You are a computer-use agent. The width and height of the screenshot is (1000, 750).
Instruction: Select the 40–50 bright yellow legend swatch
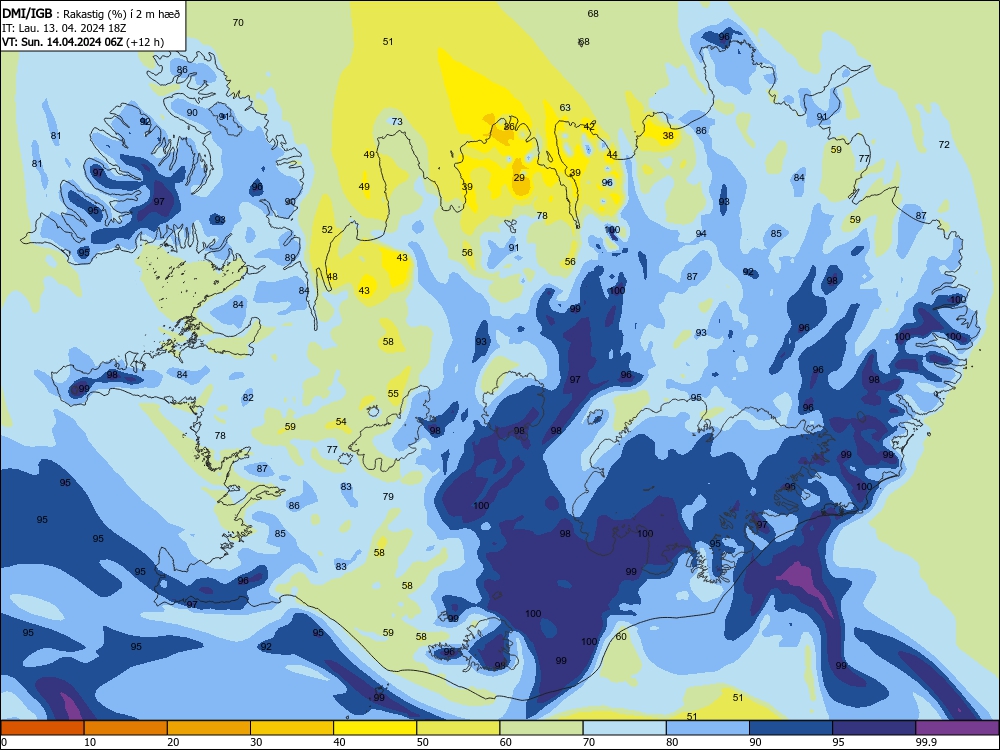(x=375, y=728)
